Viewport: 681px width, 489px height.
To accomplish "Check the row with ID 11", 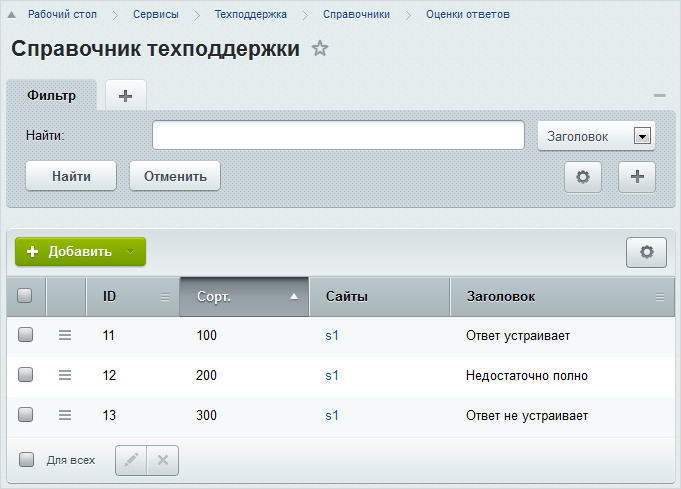I will pyautogui.click(x=25, y=335).
